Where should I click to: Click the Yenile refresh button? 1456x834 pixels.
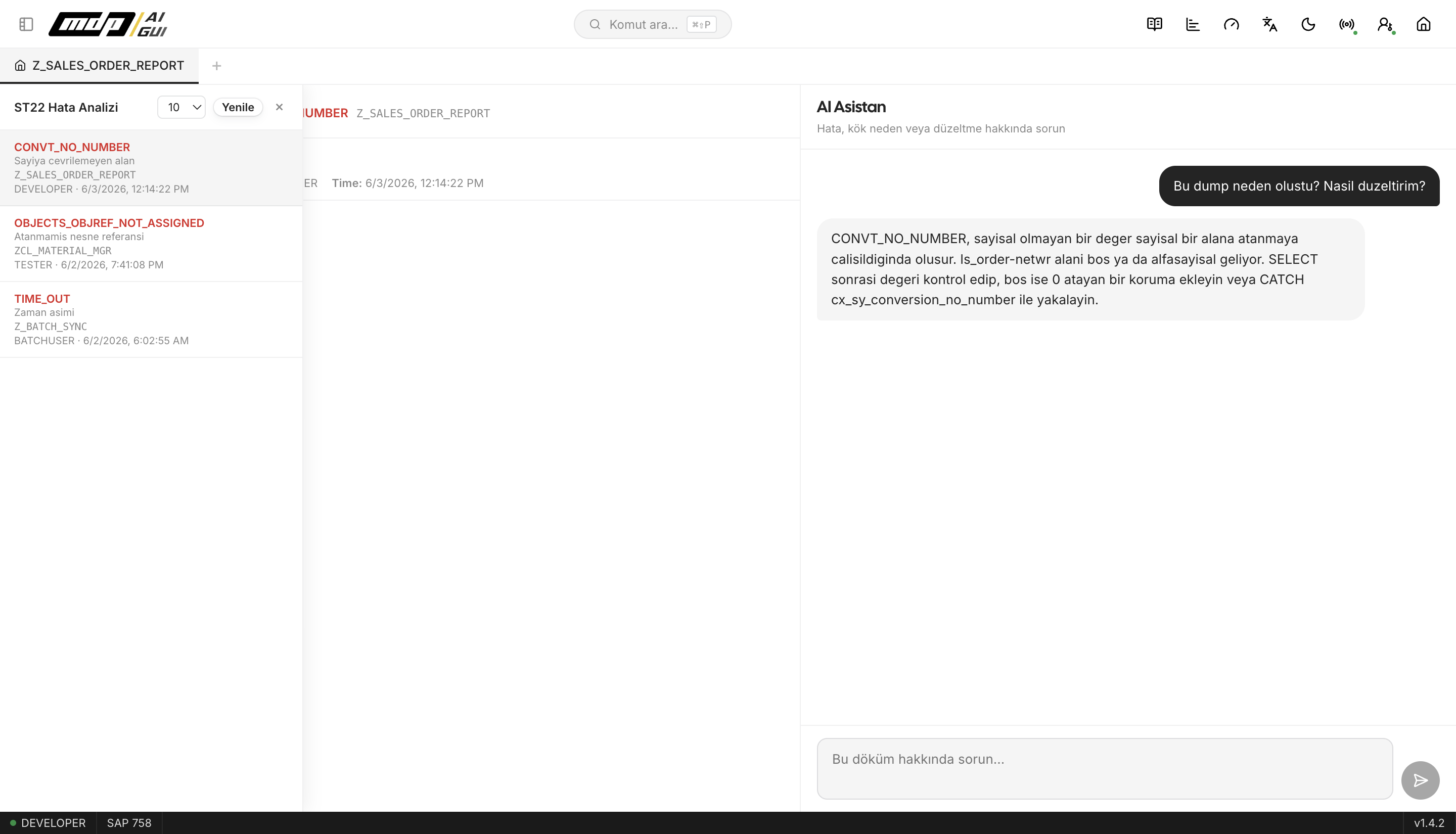238,107
